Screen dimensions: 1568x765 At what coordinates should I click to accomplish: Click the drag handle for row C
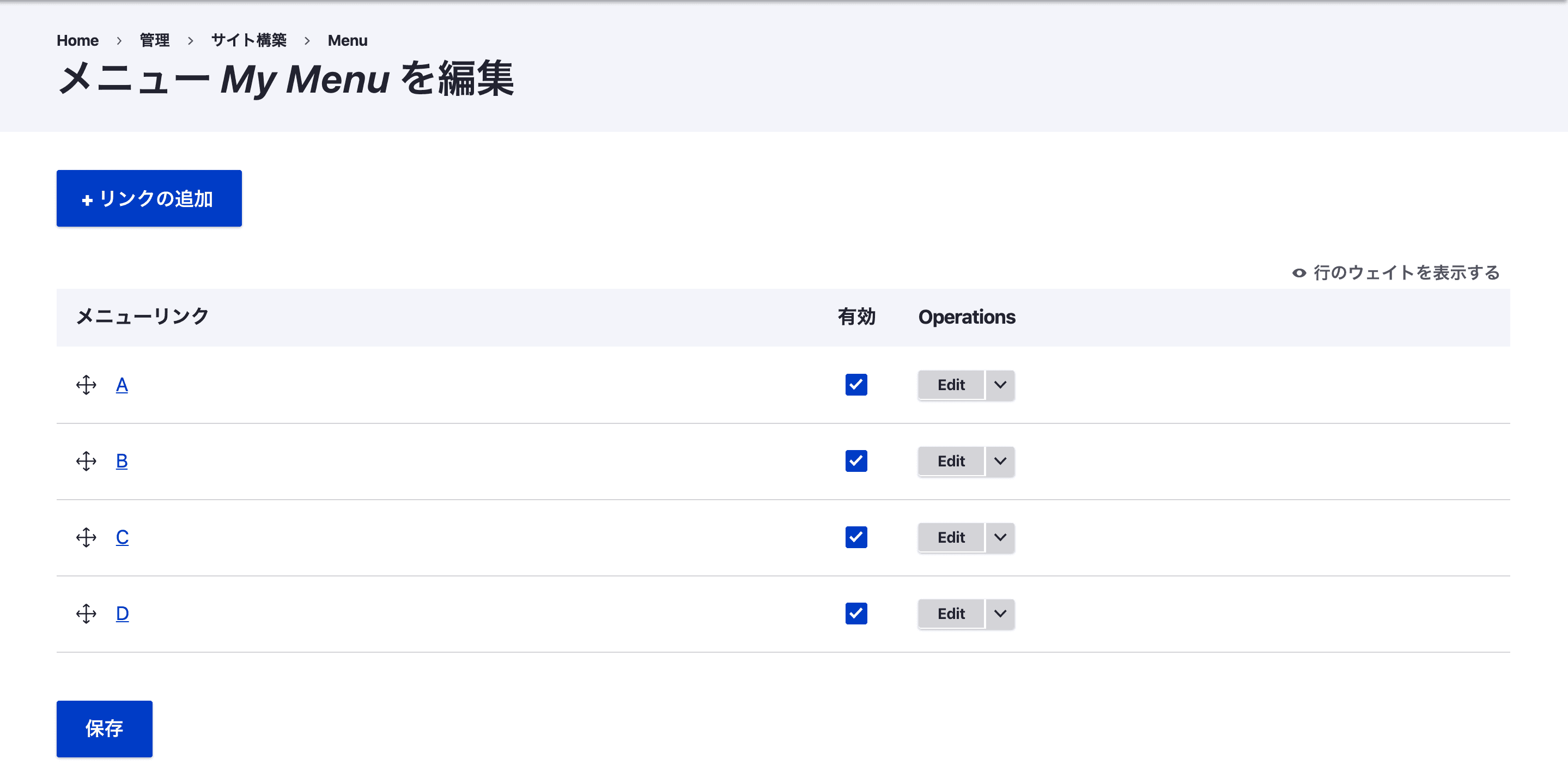pos(86,537)
